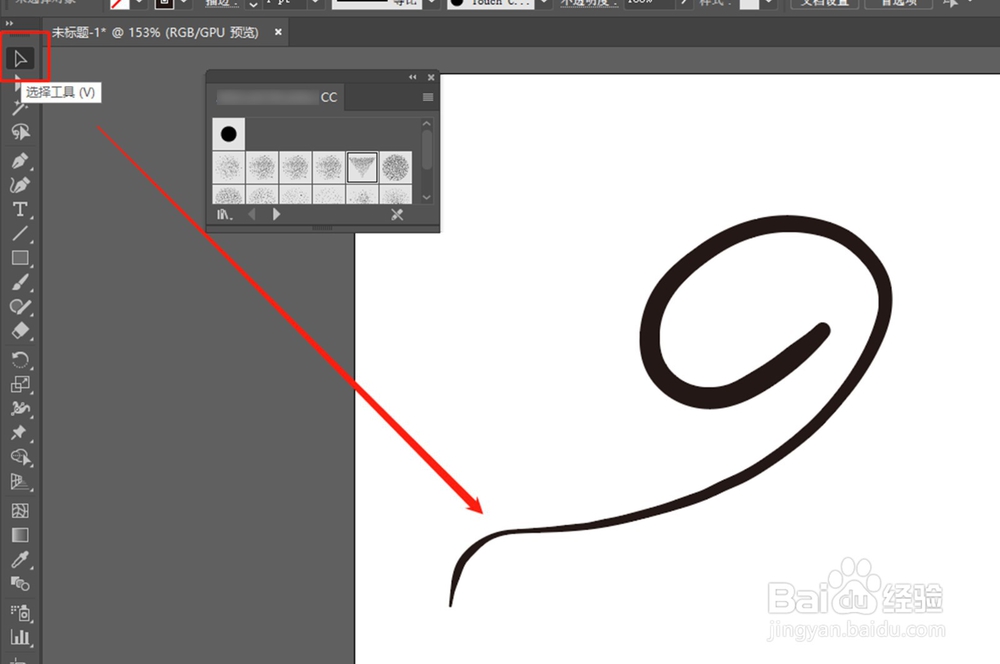Close the 未标题-1 document tab
This screenshot has height=664, width=1000.
278,32
